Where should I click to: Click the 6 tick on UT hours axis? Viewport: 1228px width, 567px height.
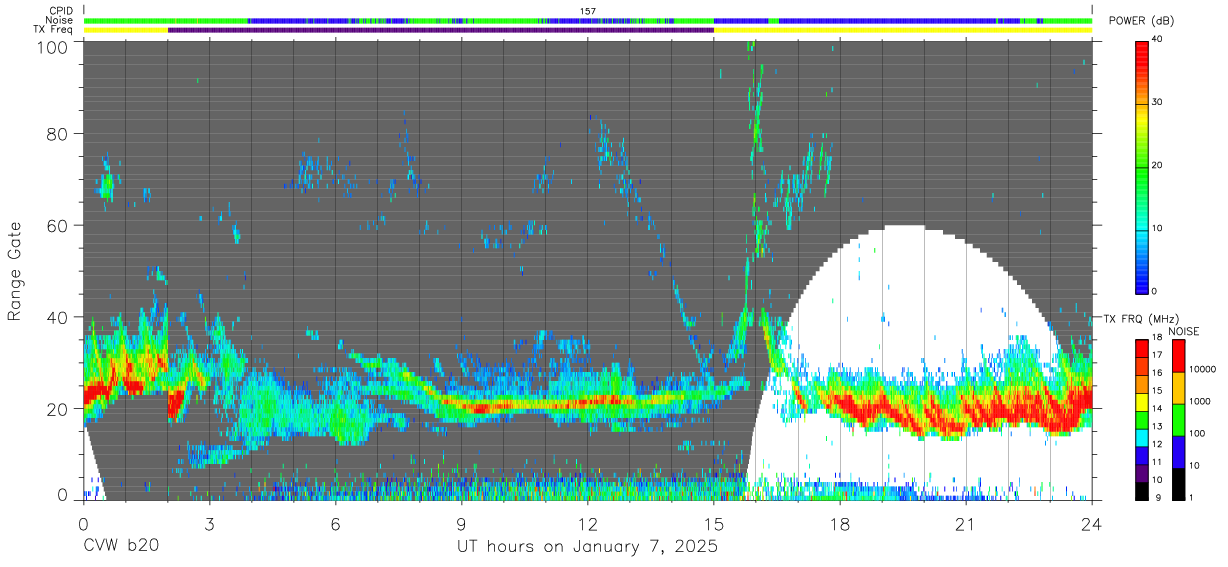click(x=335, y=524)
